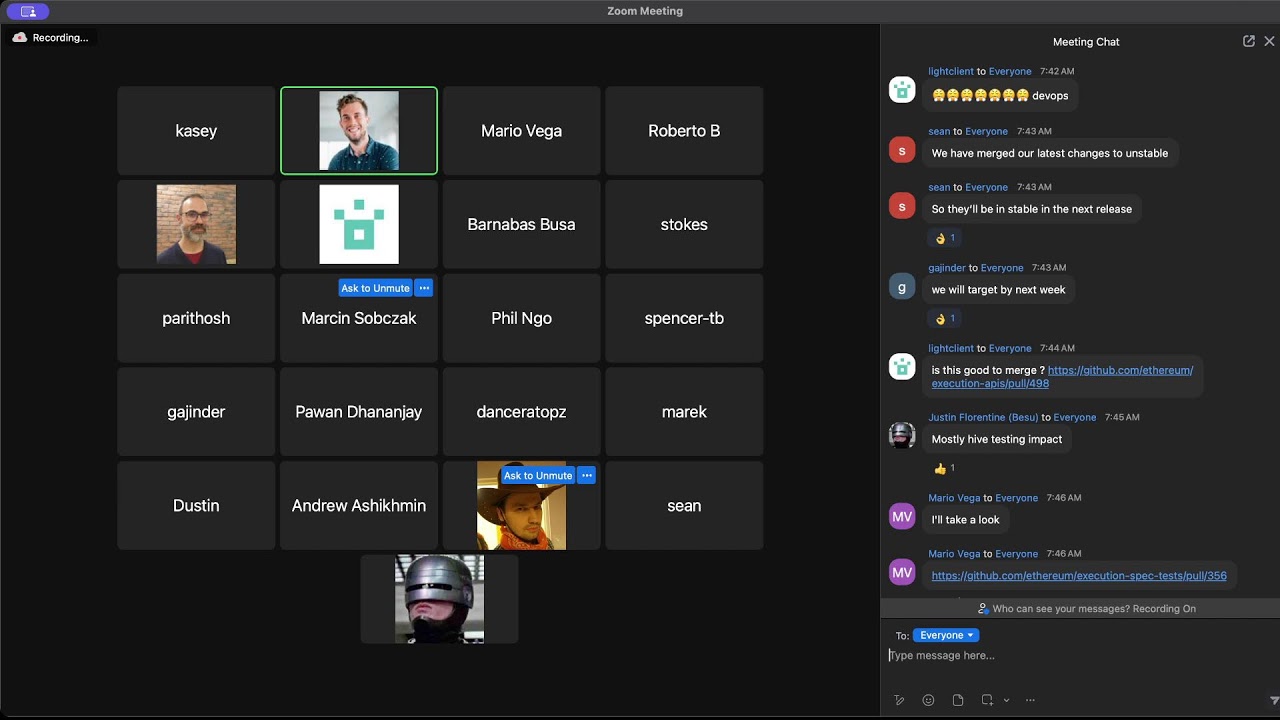
Task: Select the sean participant tile
Action: click(x=684, y=505)
